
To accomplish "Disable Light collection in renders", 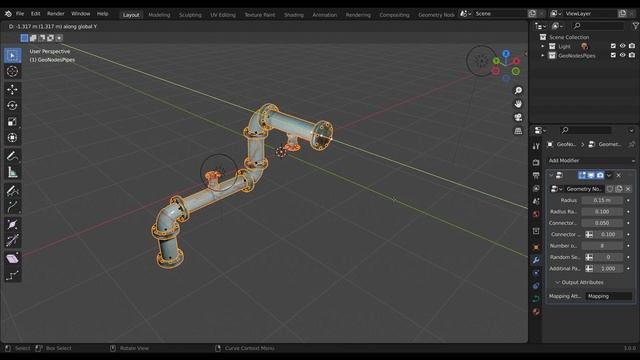I will [632, 46].
